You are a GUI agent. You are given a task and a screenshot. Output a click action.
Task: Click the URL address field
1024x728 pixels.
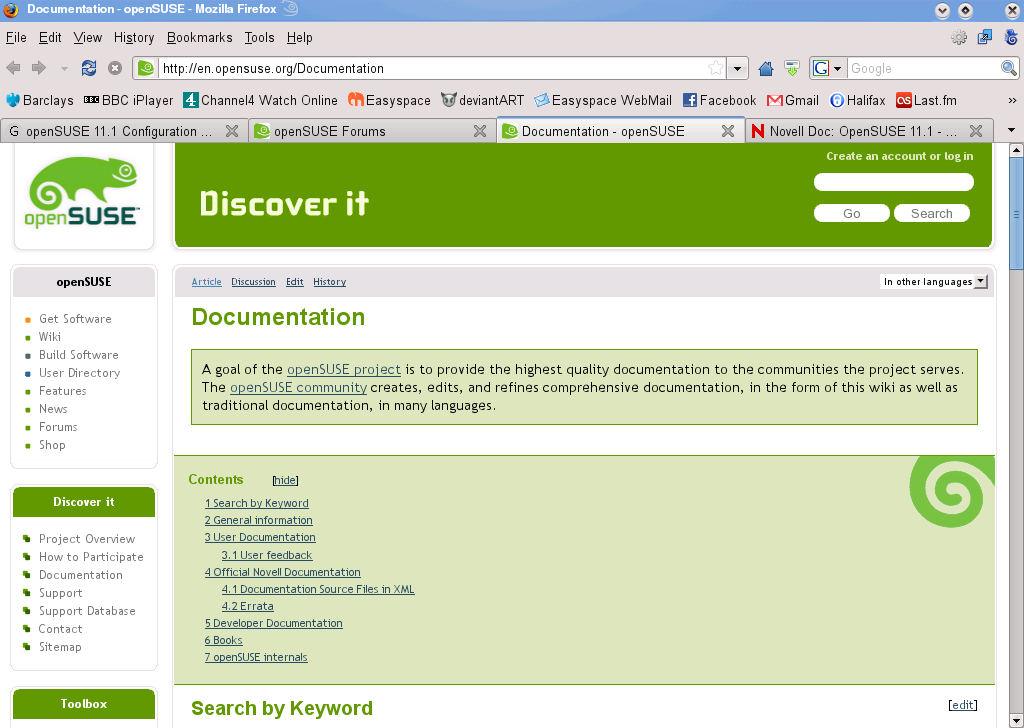point(433,68)
